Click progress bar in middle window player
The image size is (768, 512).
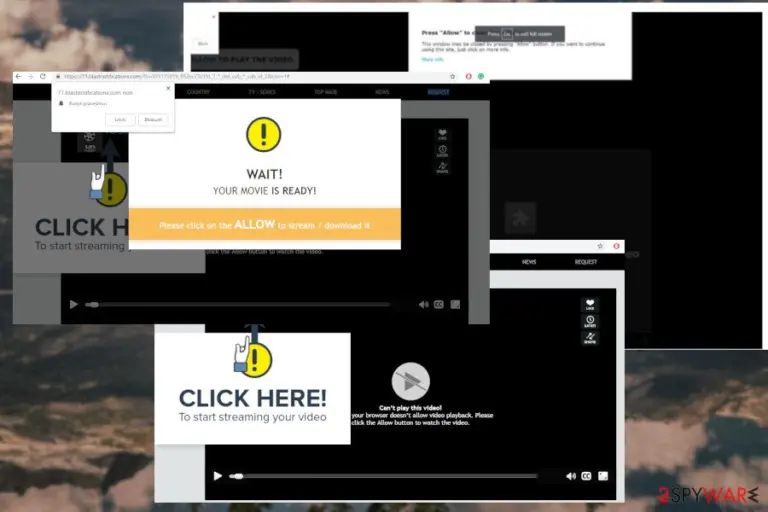238,305
